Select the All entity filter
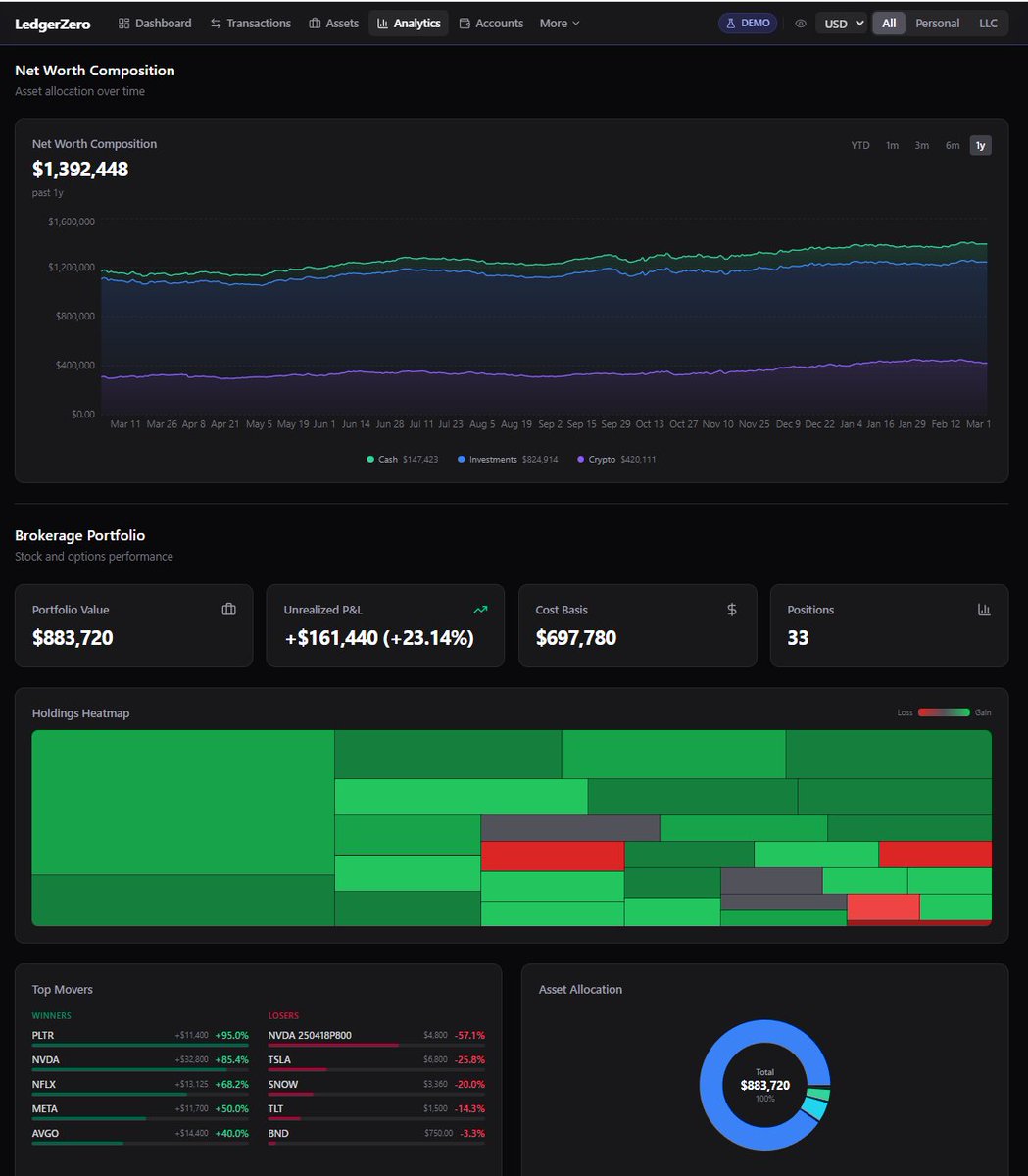1028x1176 pixels. click(889, 23)
